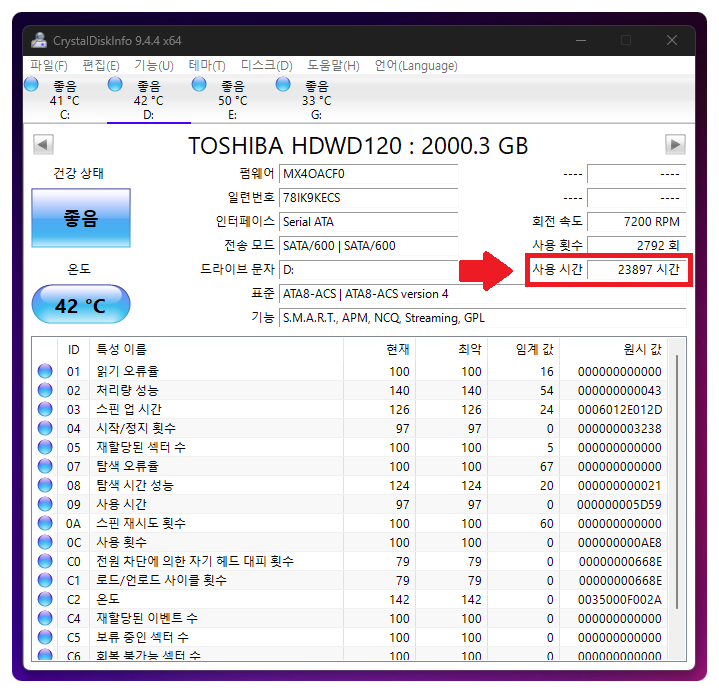Viewport: 719px width, 693px height.
Task: Click the serial number field 78IK9KECS
Action: coord(368,198)
